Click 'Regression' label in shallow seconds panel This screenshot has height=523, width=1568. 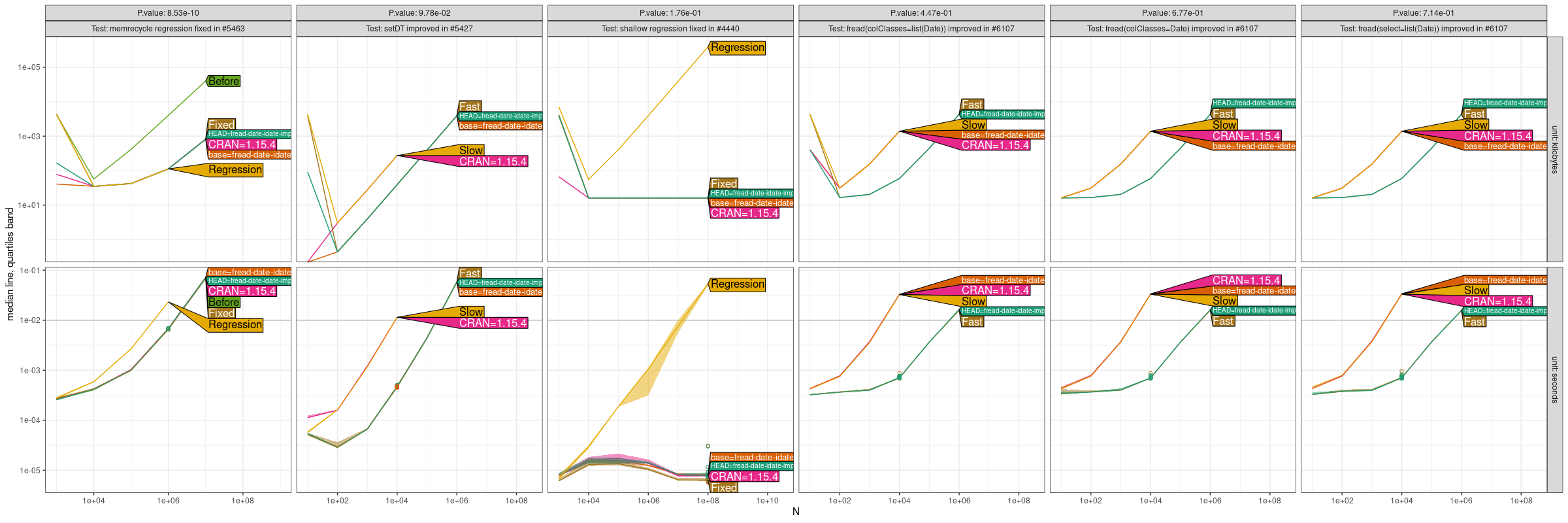tap(737, 284)
